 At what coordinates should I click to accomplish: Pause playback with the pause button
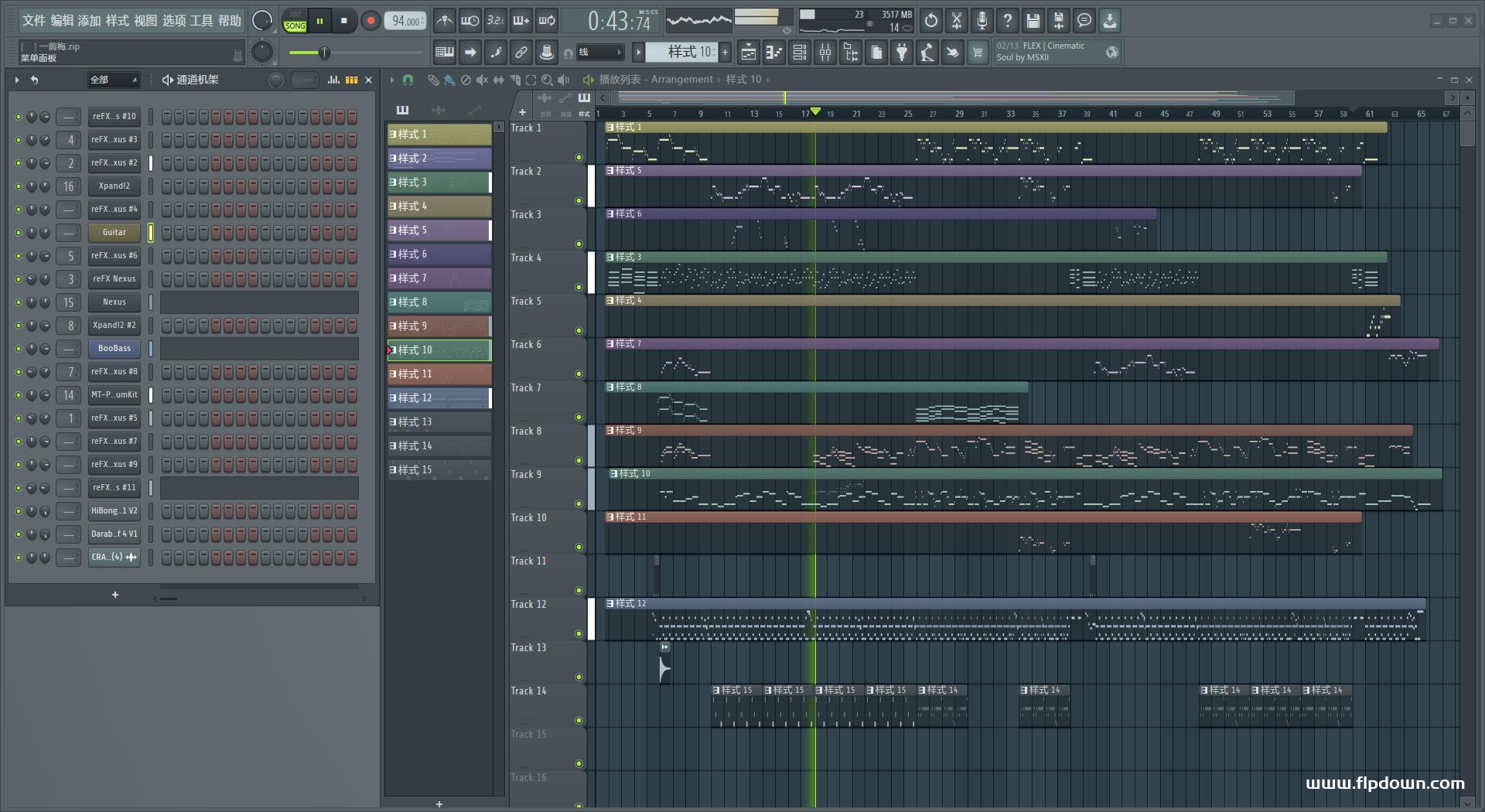pos(319,21)
